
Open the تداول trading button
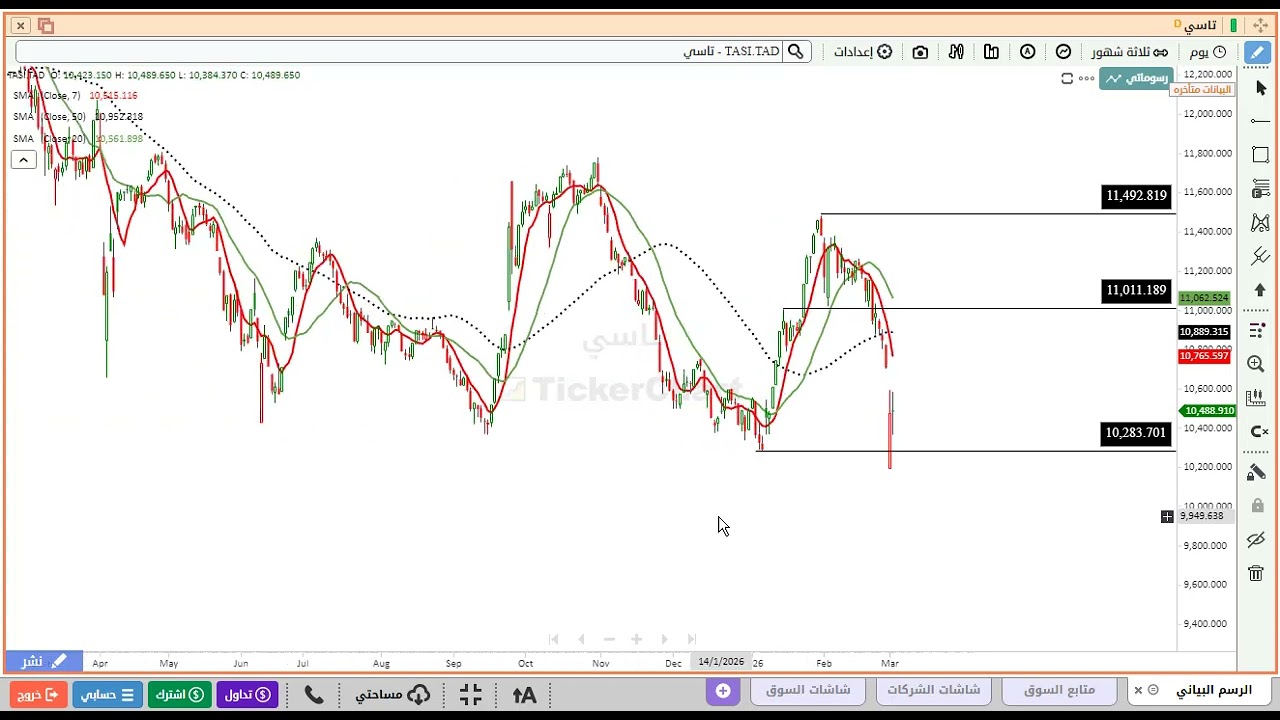coord(248,694)
